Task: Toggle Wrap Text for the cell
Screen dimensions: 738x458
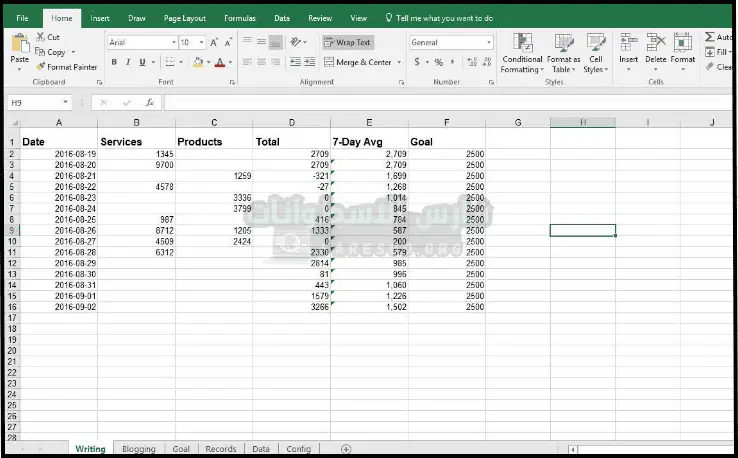Action: coord(347,43)
